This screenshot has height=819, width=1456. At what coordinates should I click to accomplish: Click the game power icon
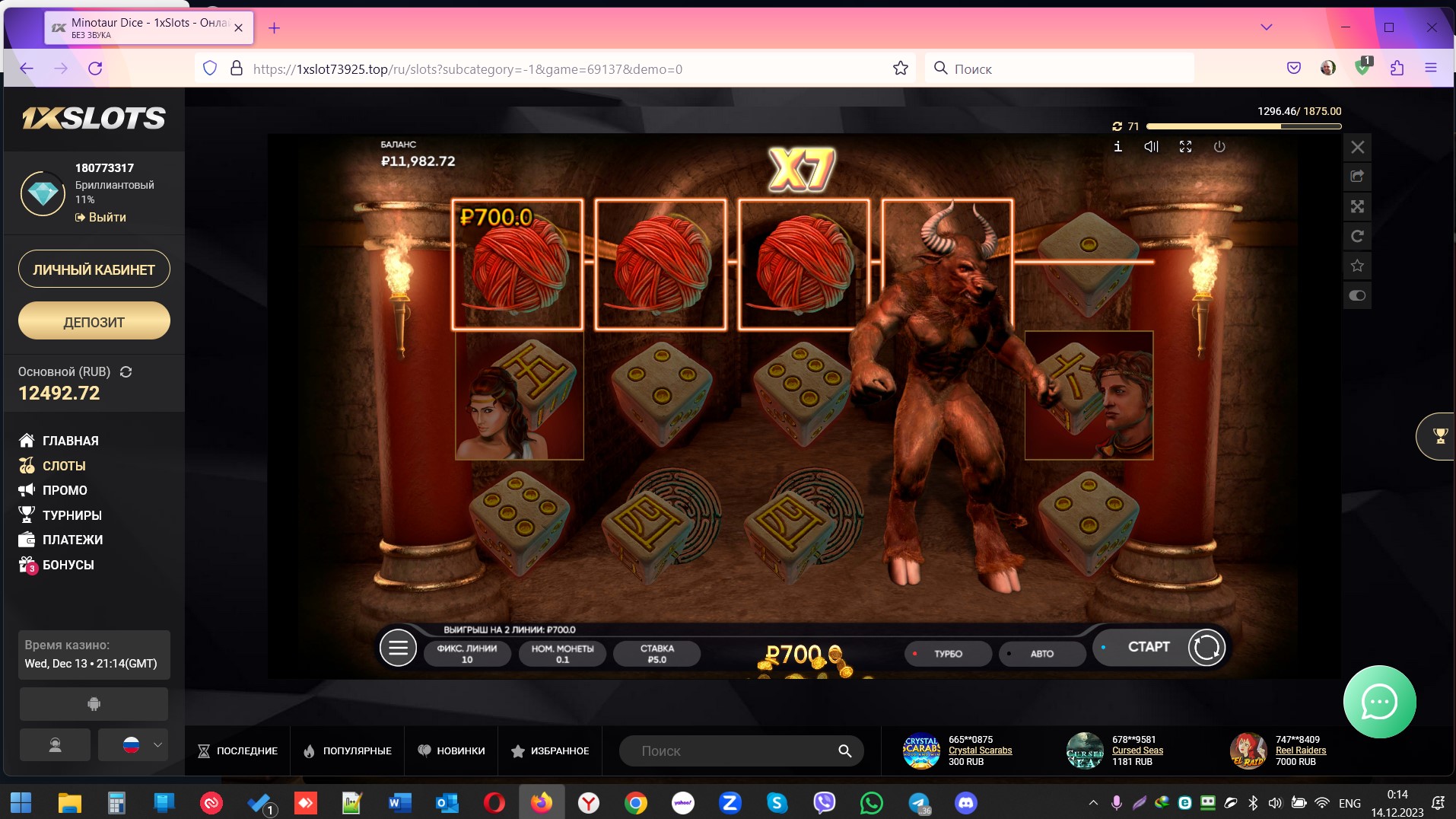[1219, 147]
